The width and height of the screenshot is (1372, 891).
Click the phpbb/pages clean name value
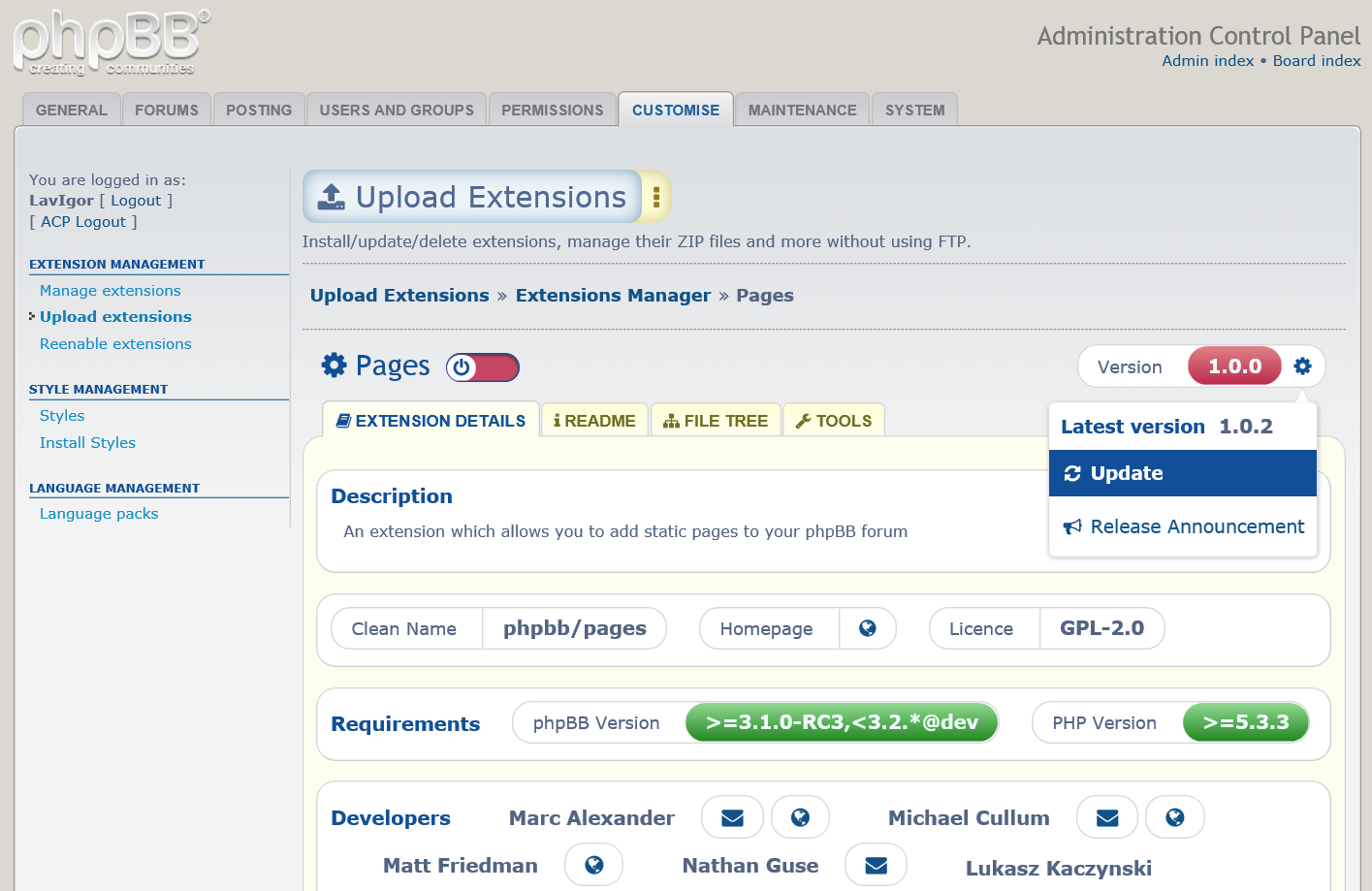click(x=574, y=628)
